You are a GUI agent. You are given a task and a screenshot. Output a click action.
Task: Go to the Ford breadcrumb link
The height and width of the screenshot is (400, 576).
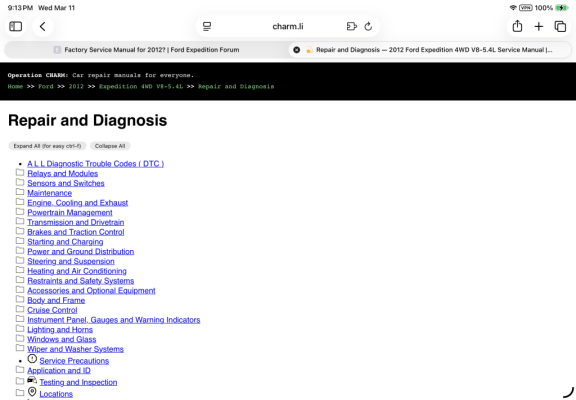pyautogui.click(x=46, y=87)
